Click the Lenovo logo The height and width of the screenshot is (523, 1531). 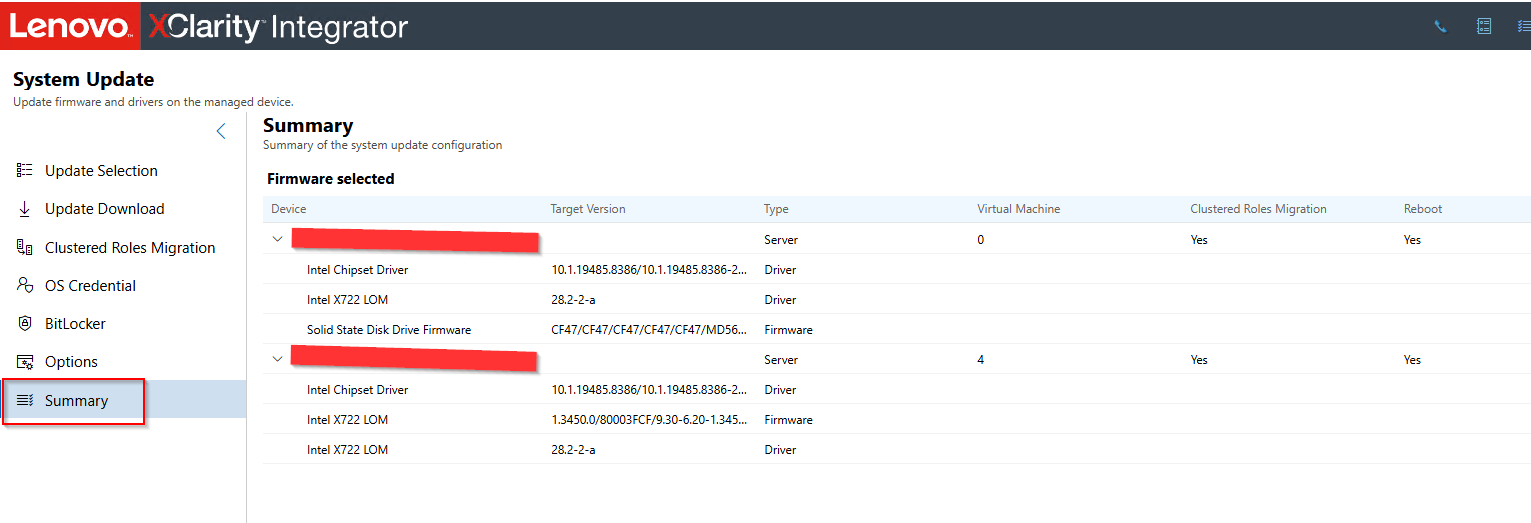tap(69, 26)
